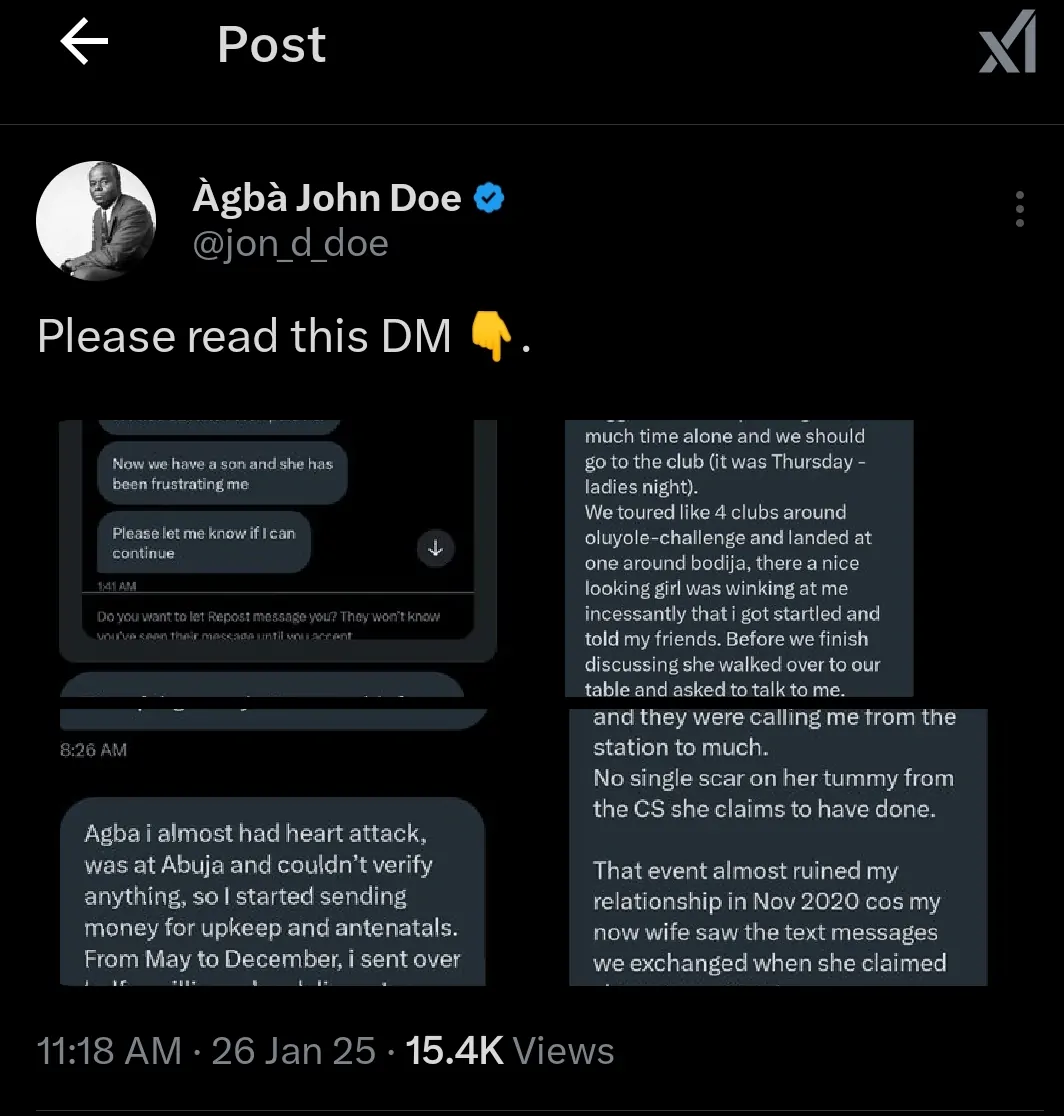This screenshot has width=1064, height=1116.
Task: Click the 11:18 AM post timestamp
Action: point(109,1051)
